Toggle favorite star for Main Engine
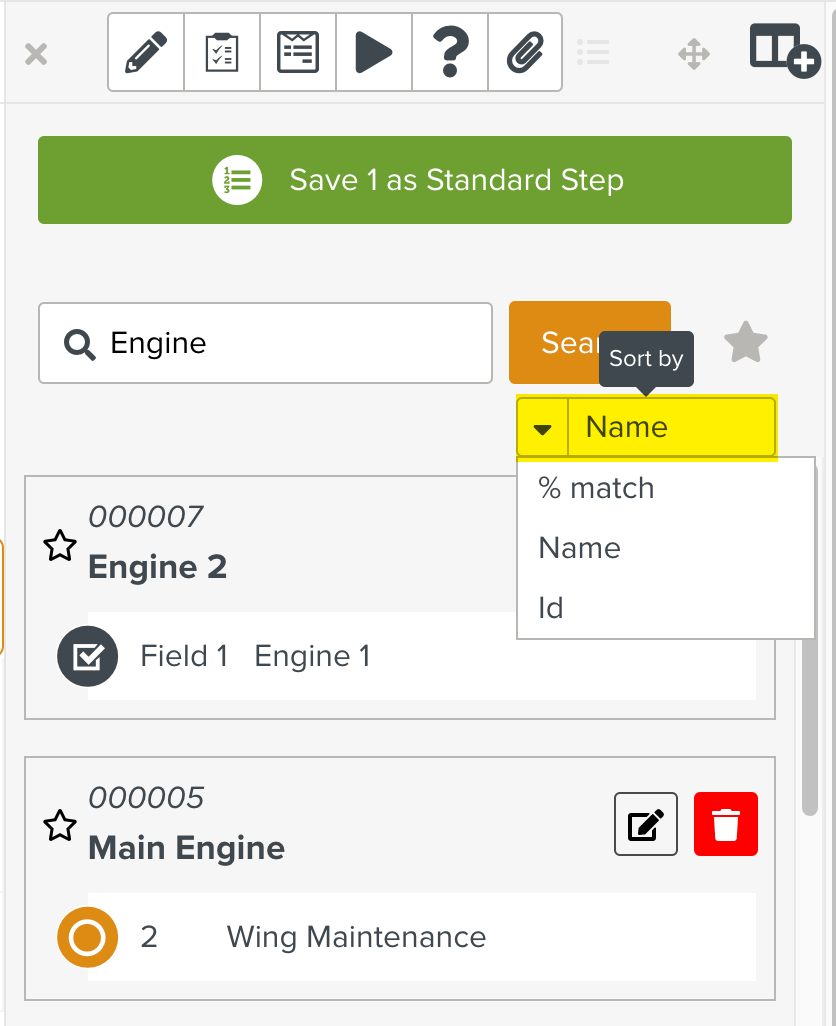Screen dimensions: 836x1026 tap(60, 827)
